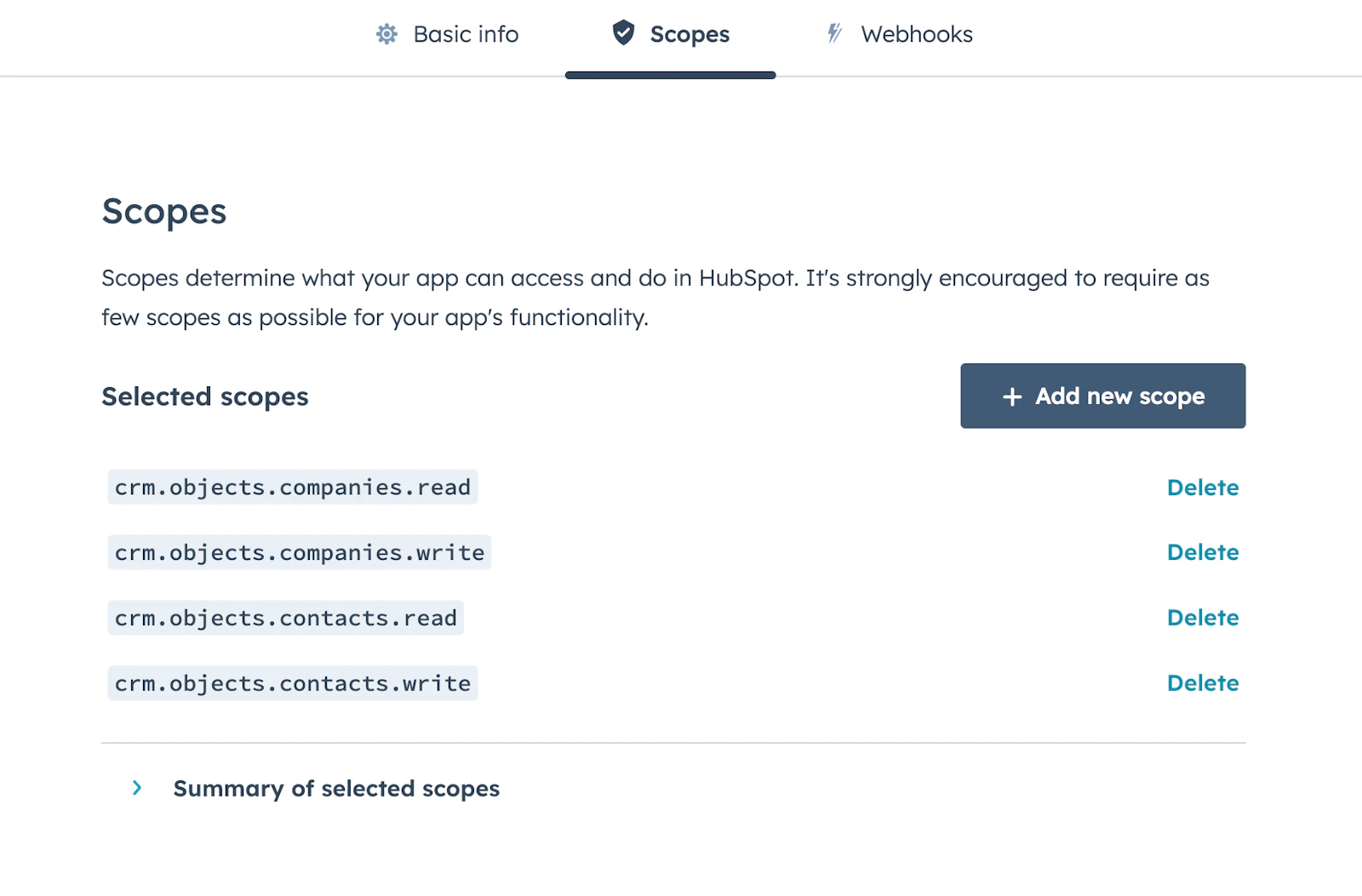Viewport: 1362px width, 896px height.
Task: Select the crm.objects.companies.read scope tag
Action: (293, 488)
